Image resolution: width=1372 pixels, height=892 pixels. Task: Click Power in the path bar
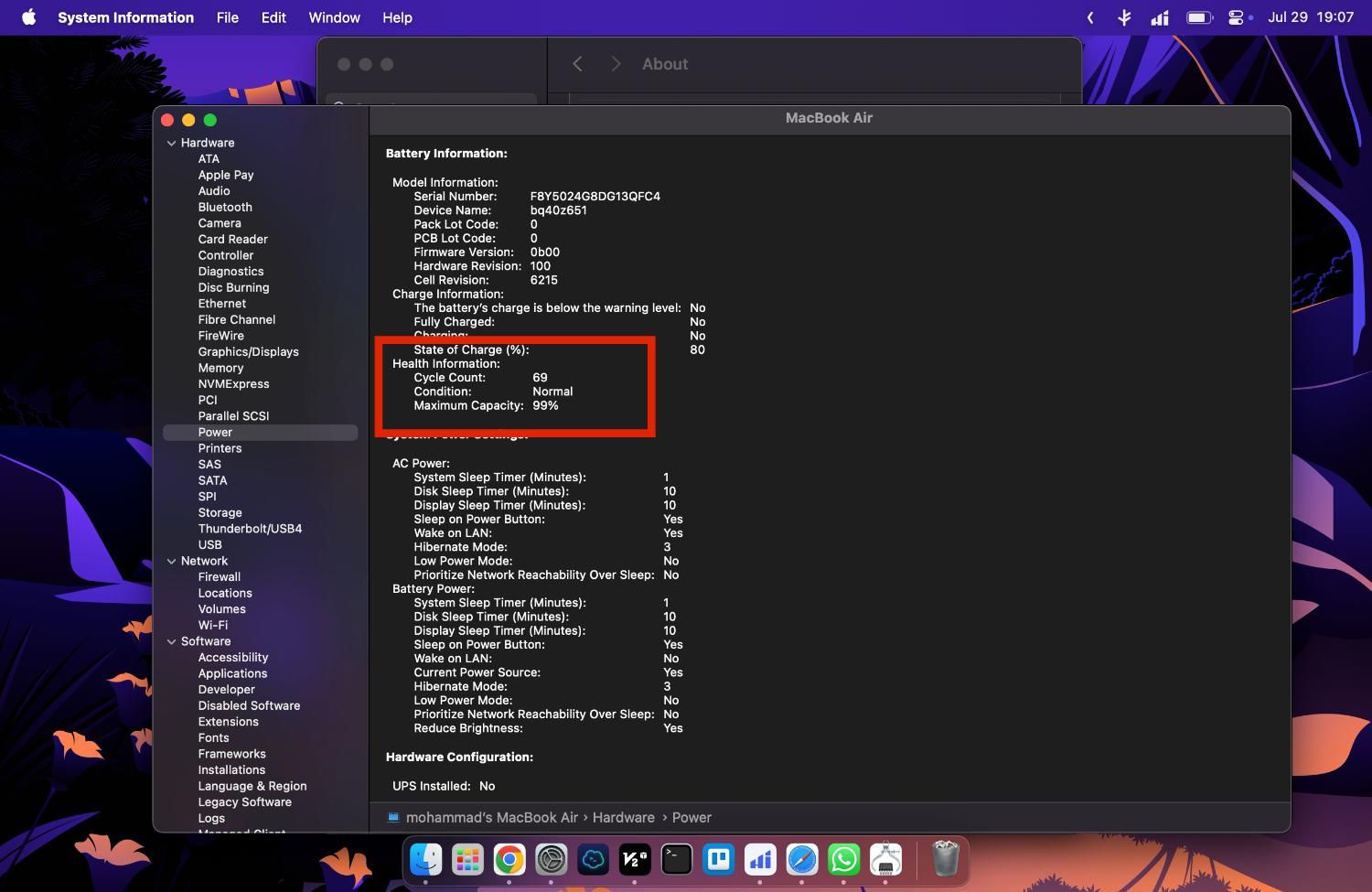(x=691, y=817)
